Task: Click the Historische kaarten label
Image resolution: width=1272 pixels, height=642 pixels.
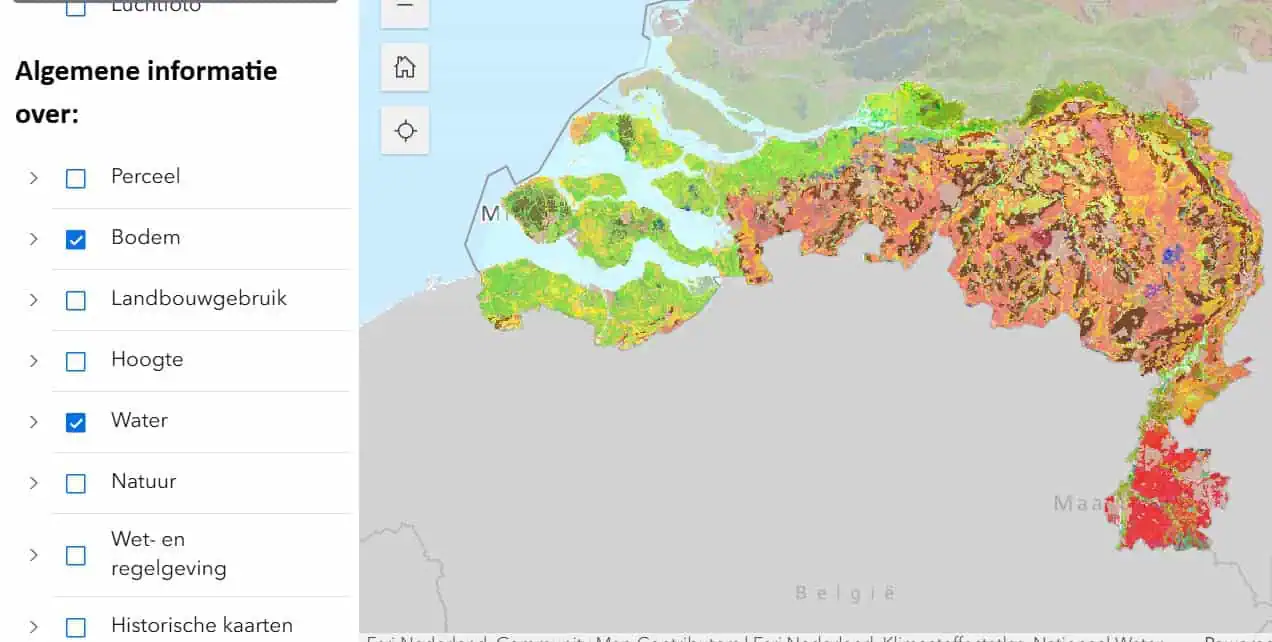Action: [202, 626]
